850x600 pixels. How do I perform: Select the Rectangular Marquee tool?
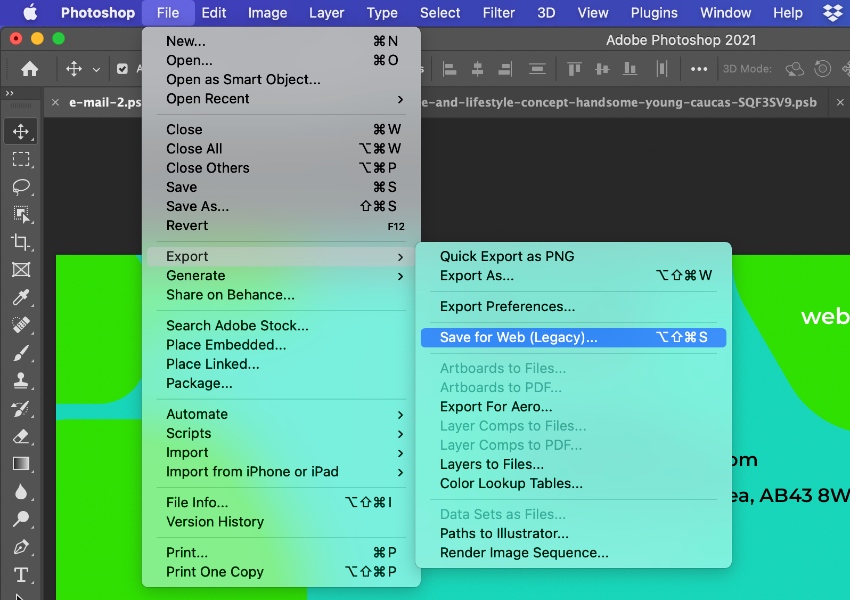(20, 159)
